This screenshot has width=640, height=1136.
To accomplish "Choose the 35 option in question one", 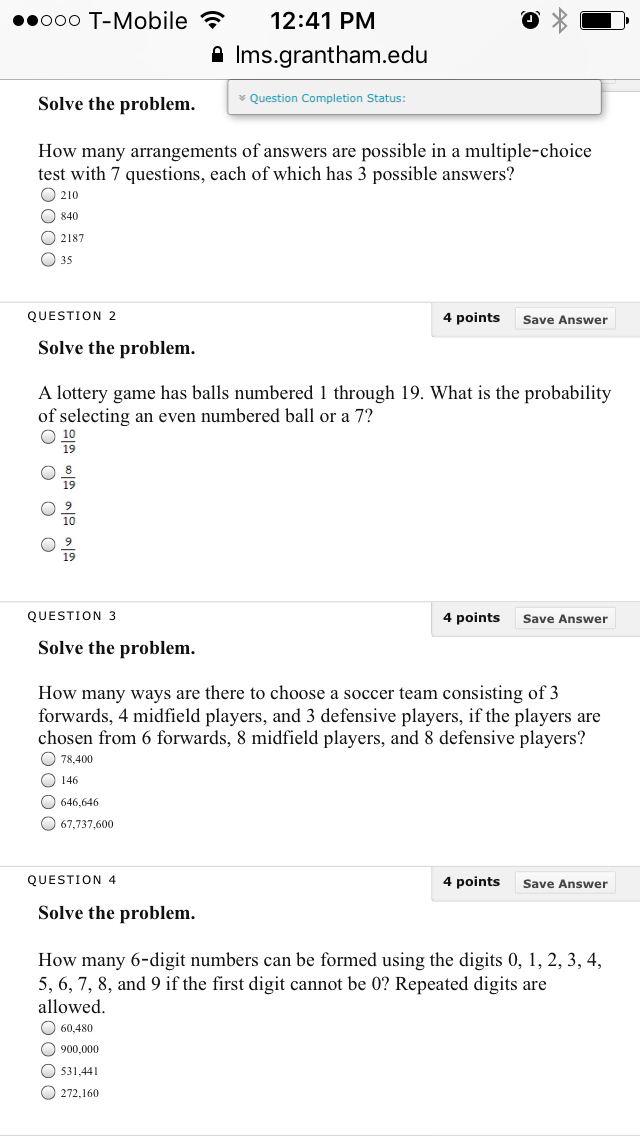I will click(x=48, y=259).
